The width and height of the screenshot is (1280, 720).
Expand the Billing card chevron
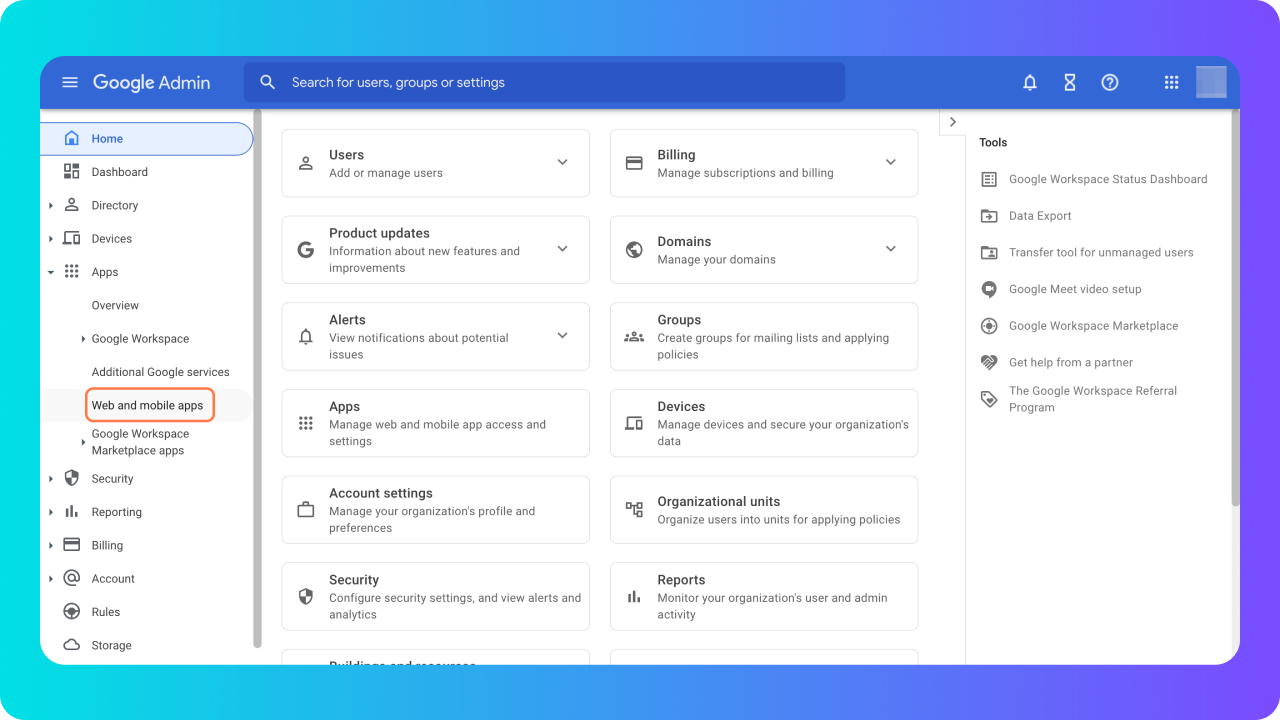pos(891,162)
